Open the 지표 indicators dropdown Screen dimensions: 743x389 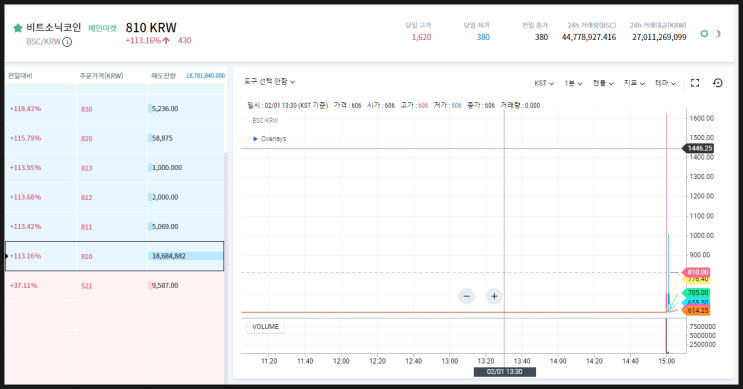634,83
